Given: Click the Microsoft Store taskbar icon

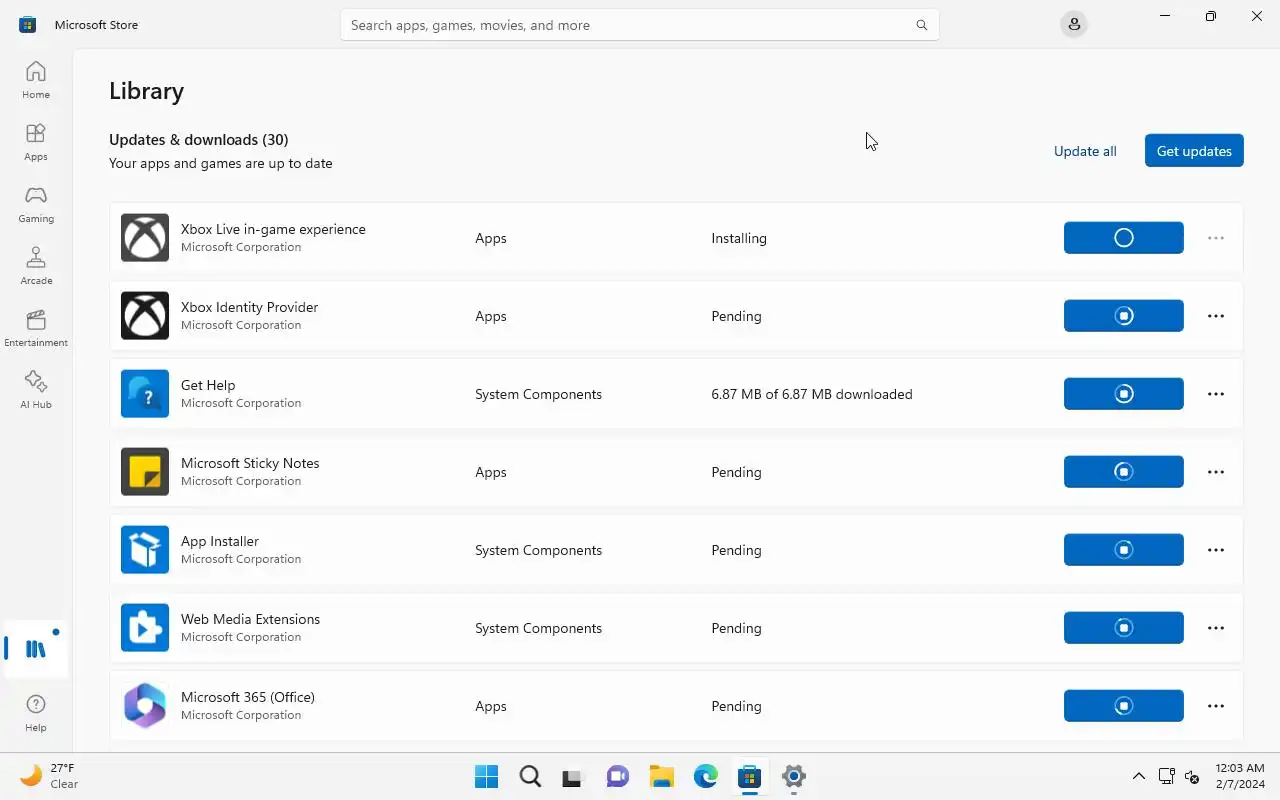Looking at the screenshot, I should tap(750, 776).
